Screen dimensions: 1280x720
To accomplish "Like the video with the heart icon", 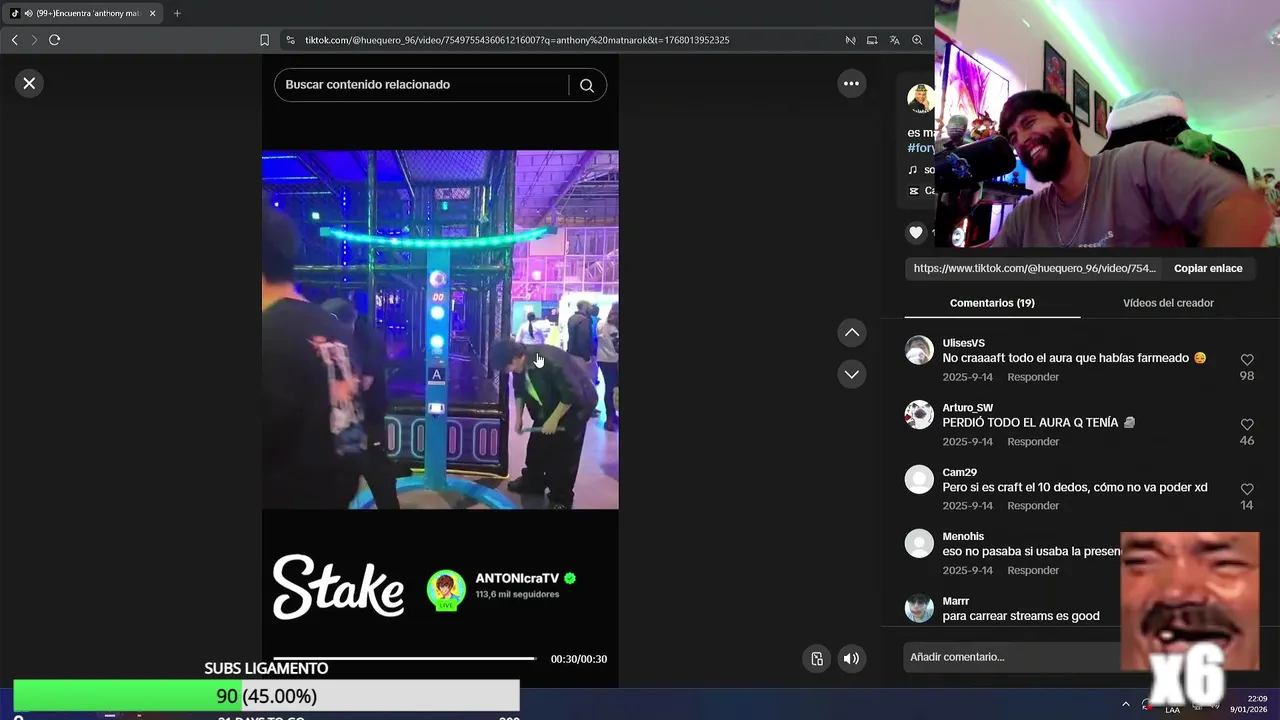I will point(916,232).
